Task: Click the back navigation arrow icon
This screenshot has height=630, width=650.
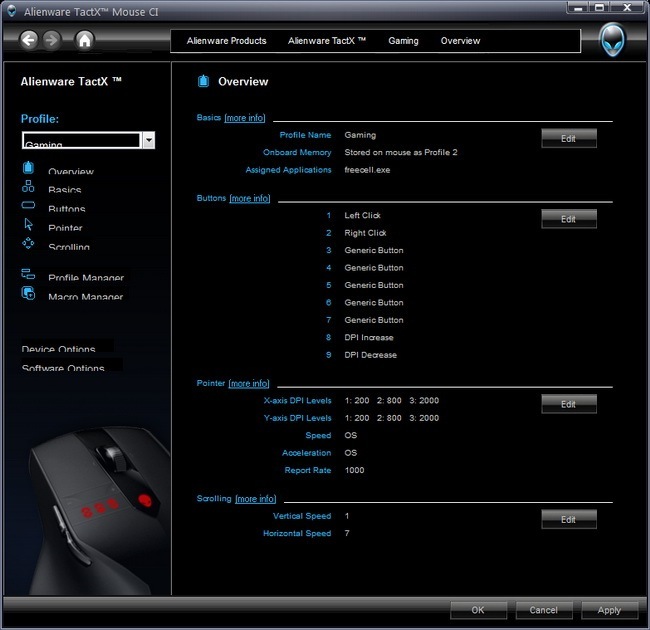Action: tap(28, 40)
